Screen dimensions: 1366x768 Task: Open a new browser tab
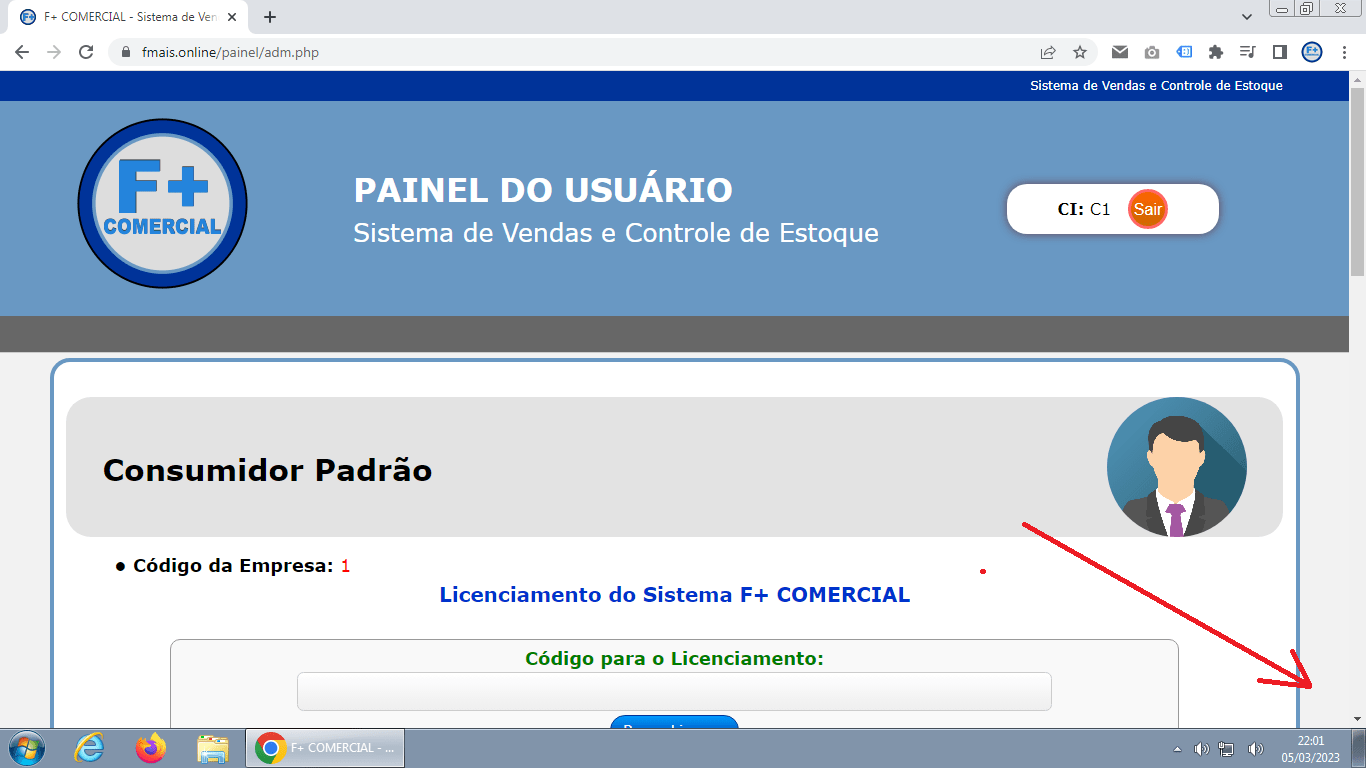click(x=270, y=17)
